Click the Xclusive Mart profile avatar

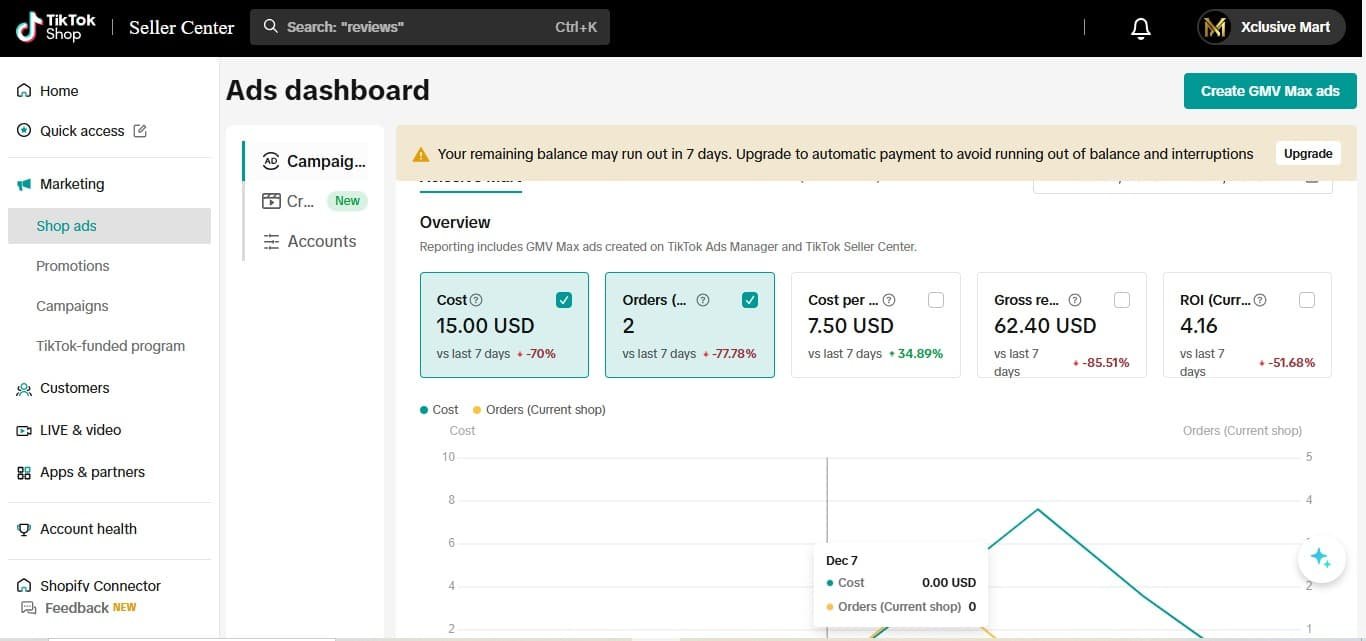[x=1215, y=27]
